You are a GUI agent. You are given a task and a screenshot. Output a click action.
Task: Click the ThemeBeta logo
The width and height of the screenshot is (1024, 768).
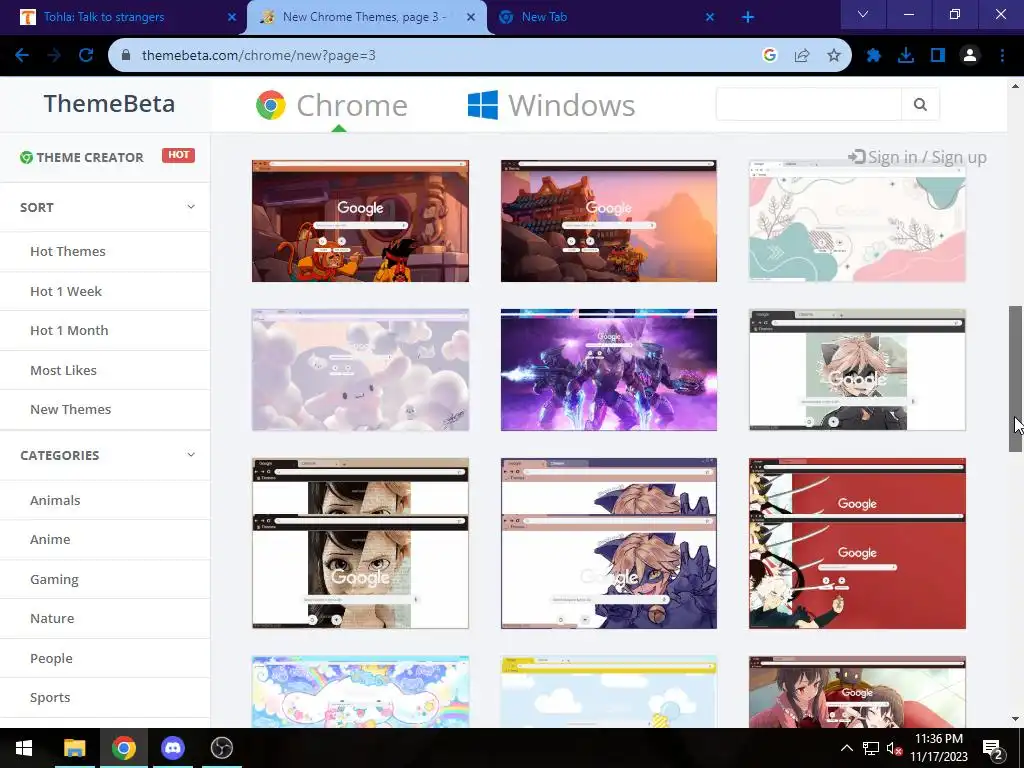point(109,104)
